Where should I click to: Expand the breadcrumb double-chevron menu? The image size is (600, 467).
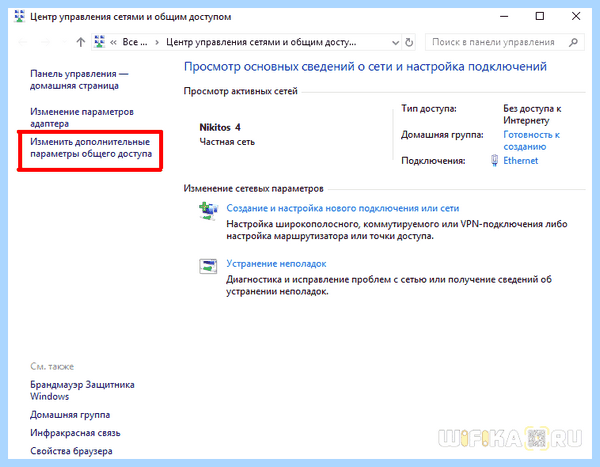tap(113, 42)
